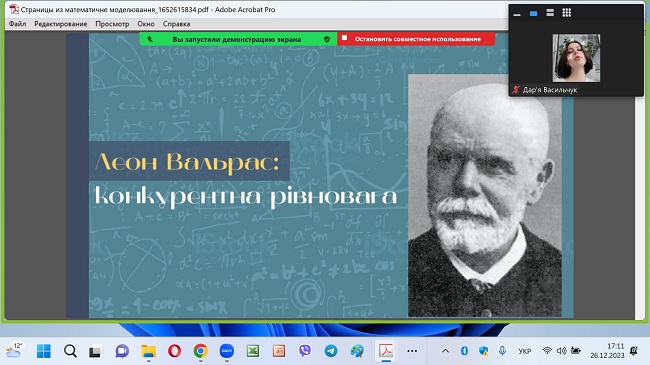Open Zoom from the taskbar
This screenshot has width=650, height=365.
[227, 351]
